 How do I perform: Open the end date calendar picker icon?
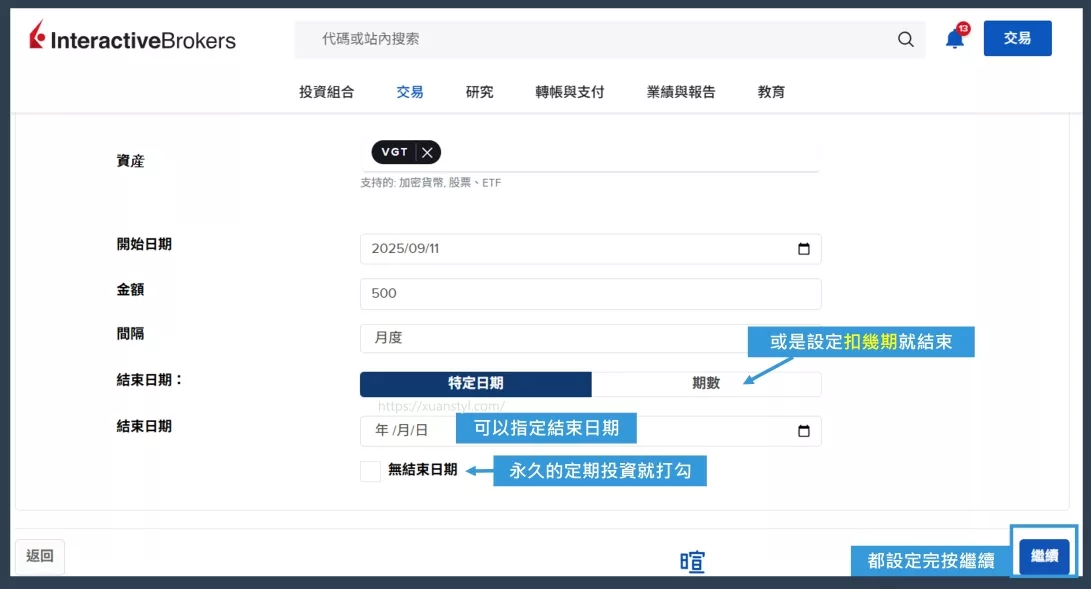[x=804, y=431]
